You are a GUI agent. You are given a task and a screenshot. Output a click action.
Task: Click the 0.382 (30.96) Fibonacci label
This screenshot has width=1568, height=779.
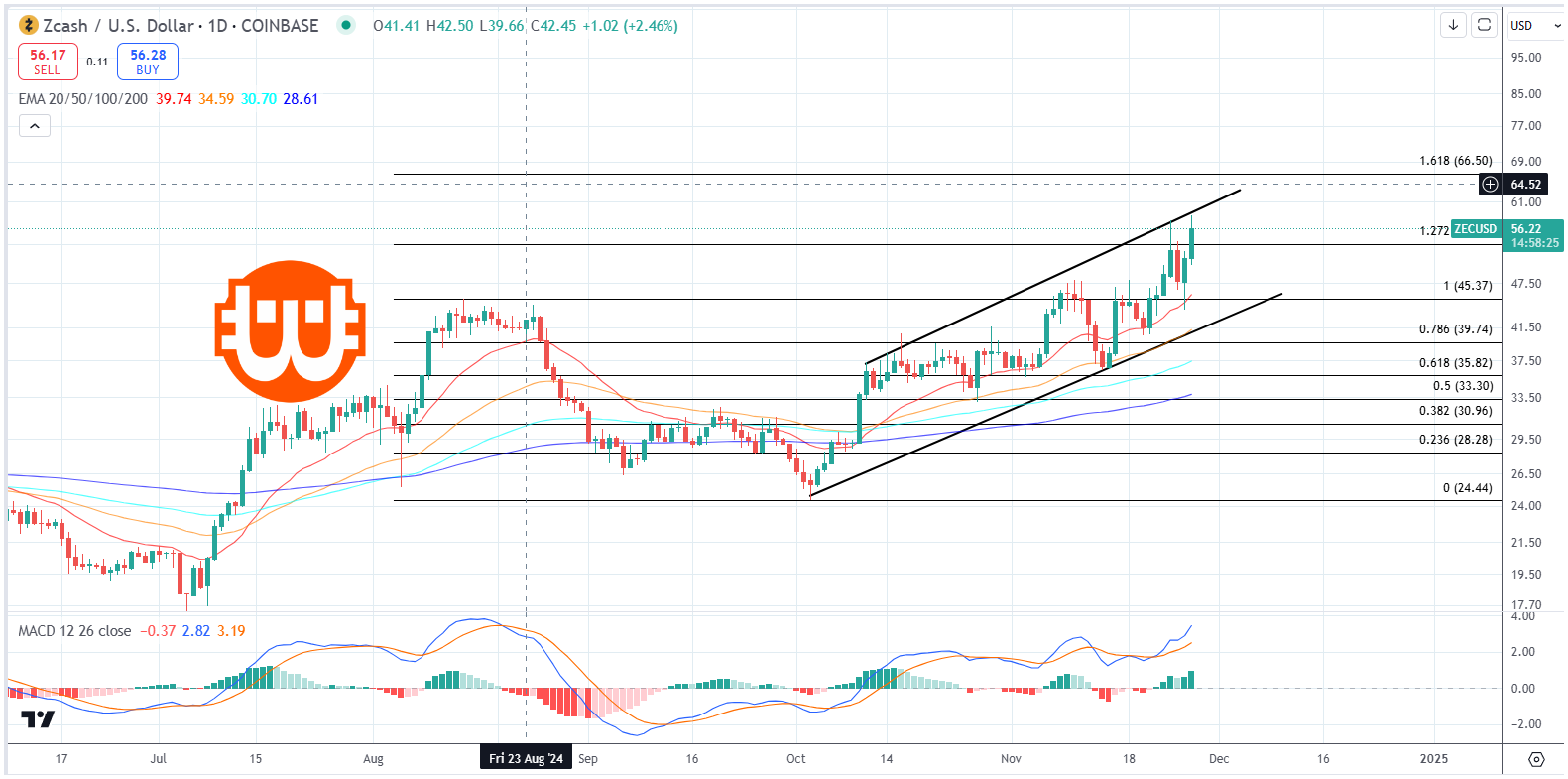point(1455,411)
